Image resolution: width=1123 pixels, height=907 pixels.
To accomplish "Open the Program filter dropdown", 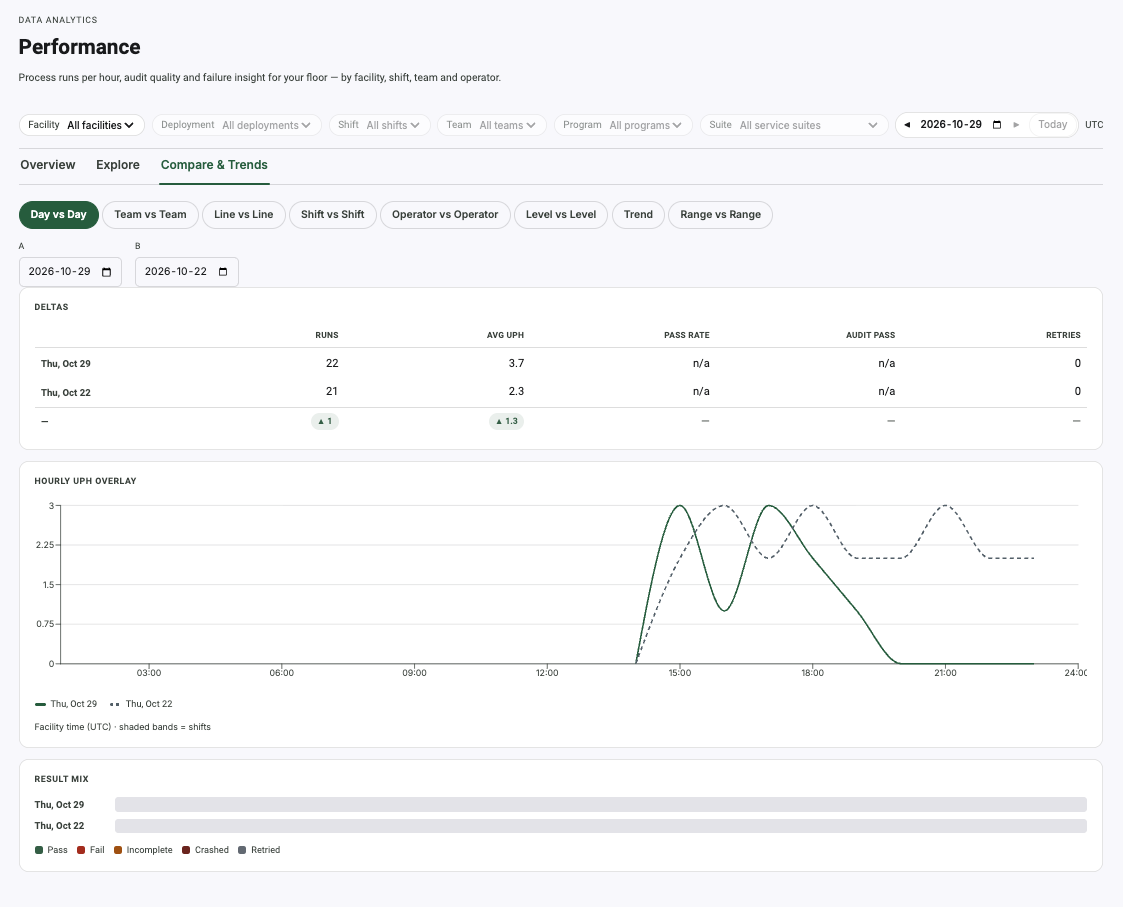I will (x=623, y=125).
